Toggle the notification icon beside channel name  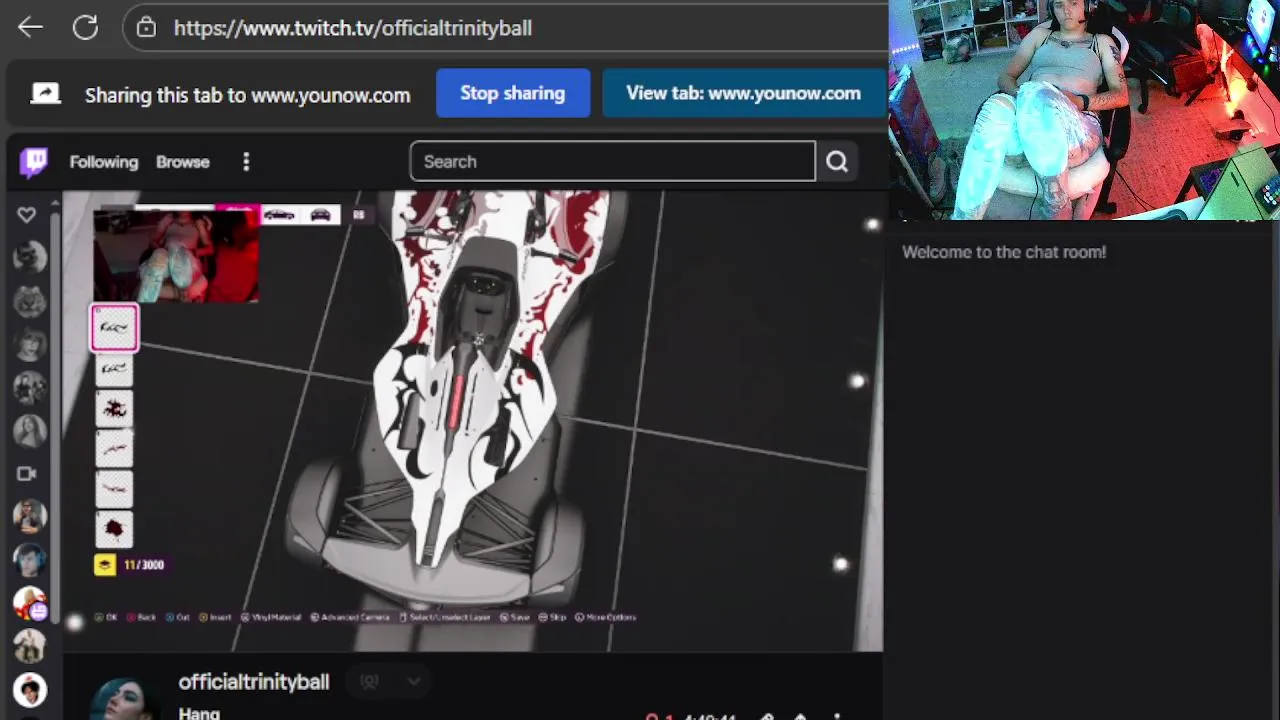369,682
